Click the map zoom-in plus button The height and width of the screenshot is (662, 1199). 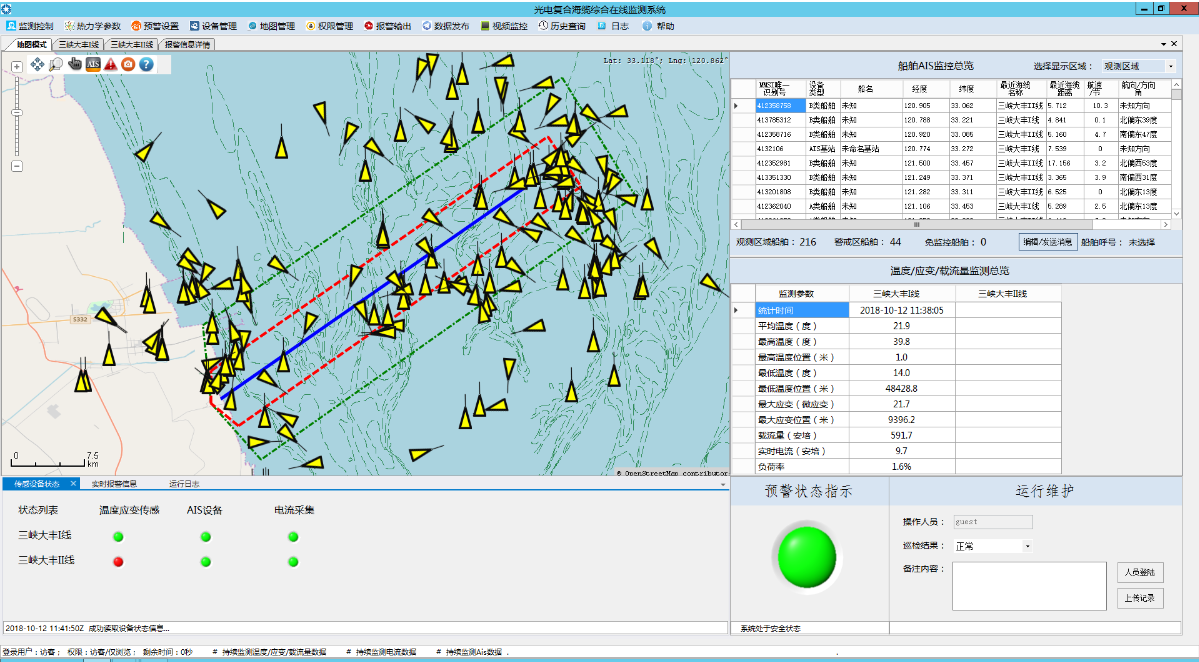pyautogui.click(x=17, y=67)
